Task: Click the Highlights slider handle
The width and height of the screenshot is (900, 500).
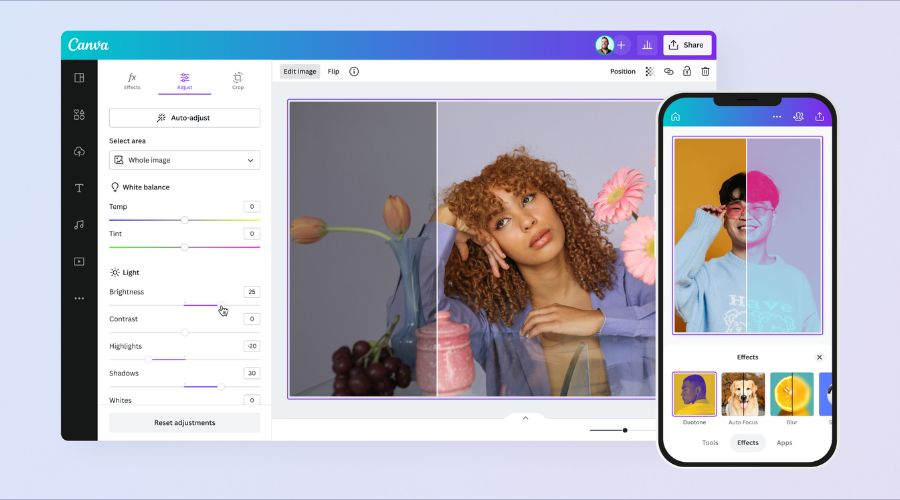Action: 149,359
